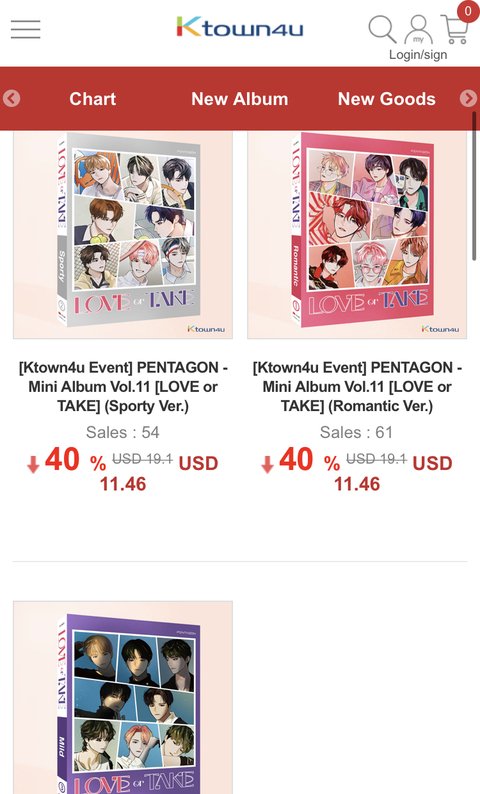Screen dimensions: 480x794
Task: Click the cart item count badge
Action: click(x=468, y=10)
